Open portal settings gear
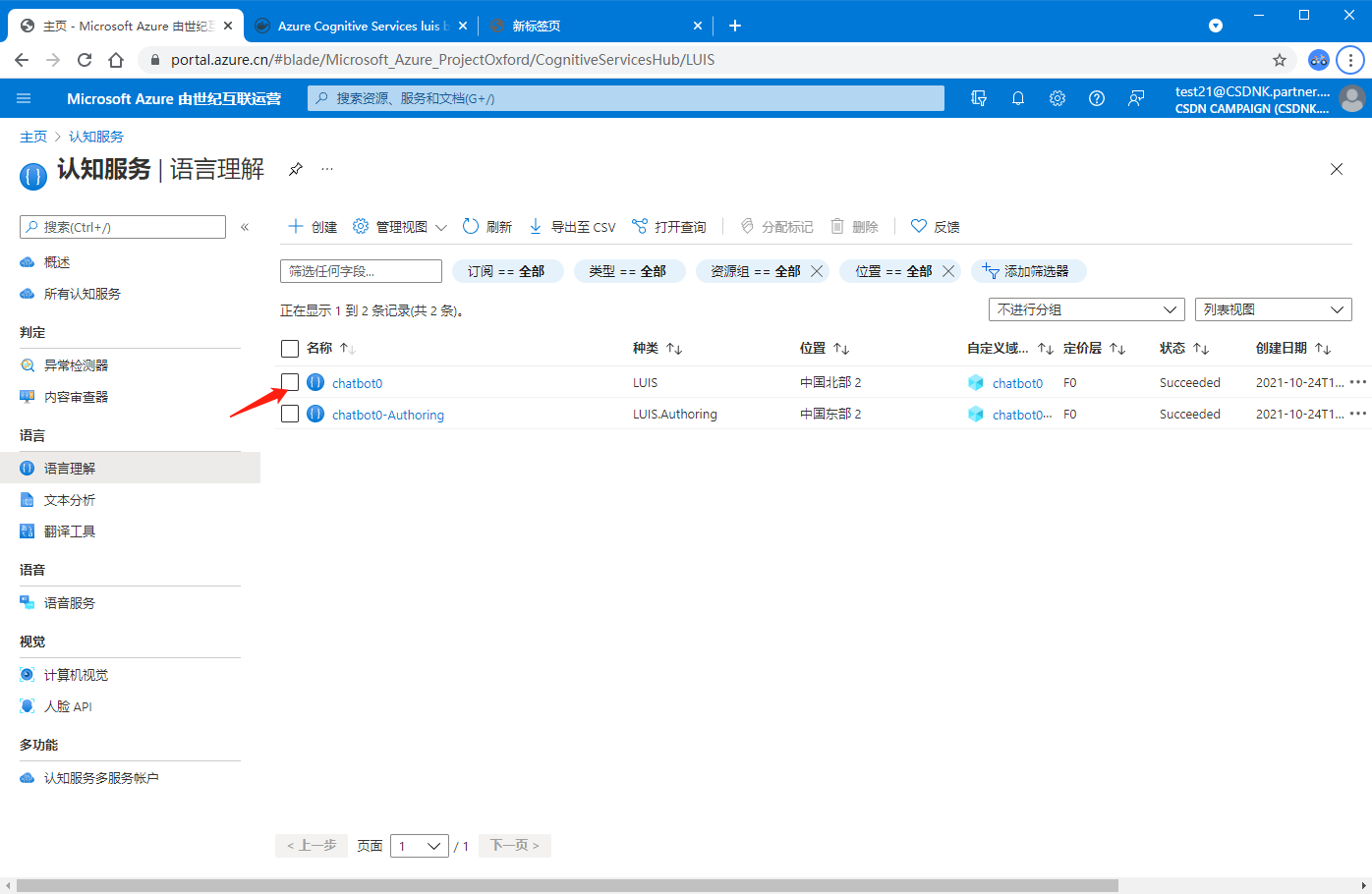 1058,98
